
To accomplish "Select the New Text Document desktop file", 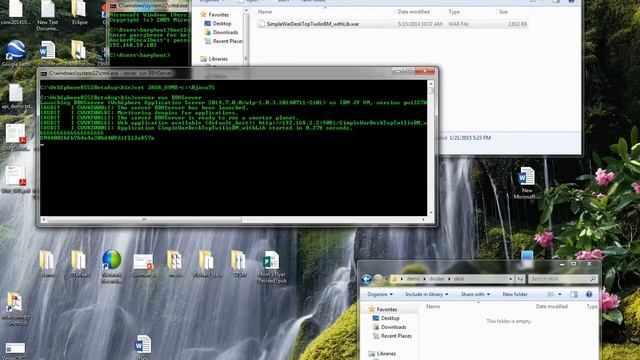I will pyautogui.click(x=47, y=15).
